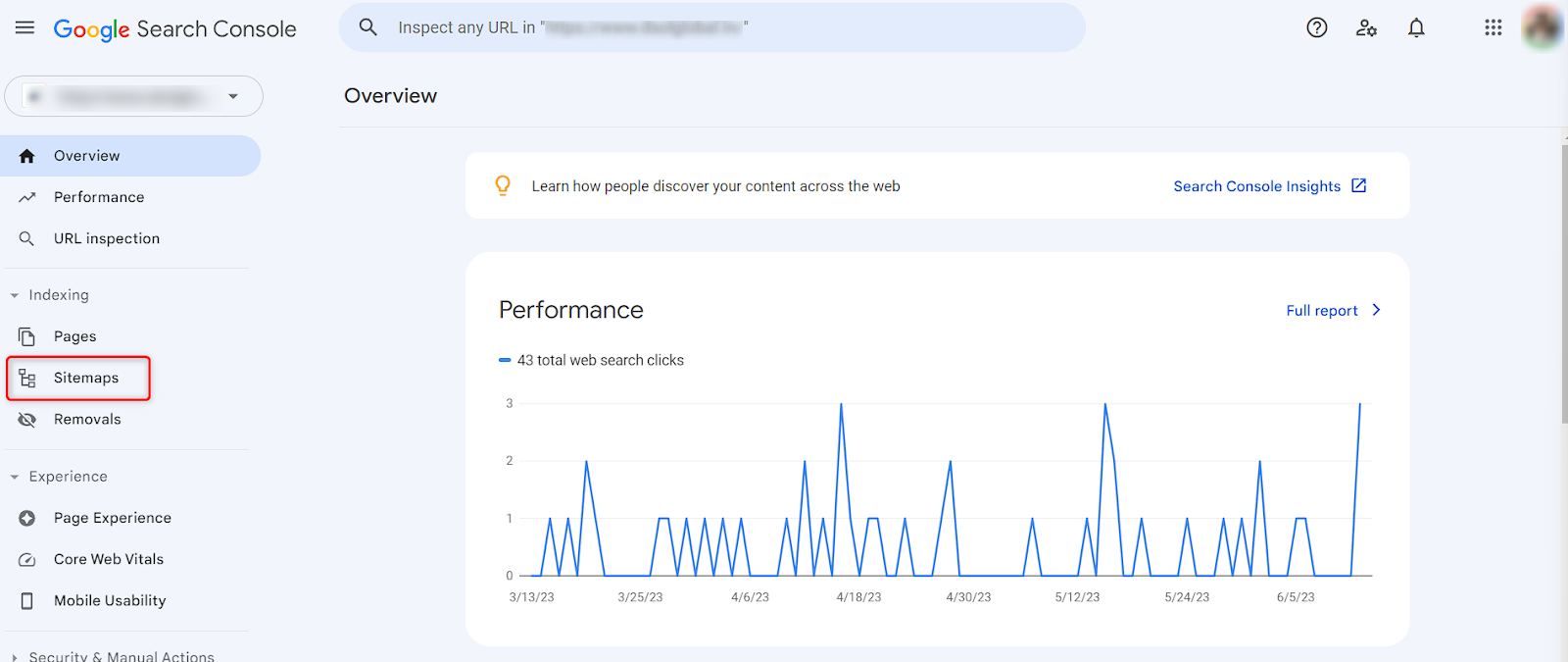Viewport: 1568px width, 662px height.
Task: Click the 4/18/23 date label on chart
Action: pyautogui.click(x=858, y=597)
